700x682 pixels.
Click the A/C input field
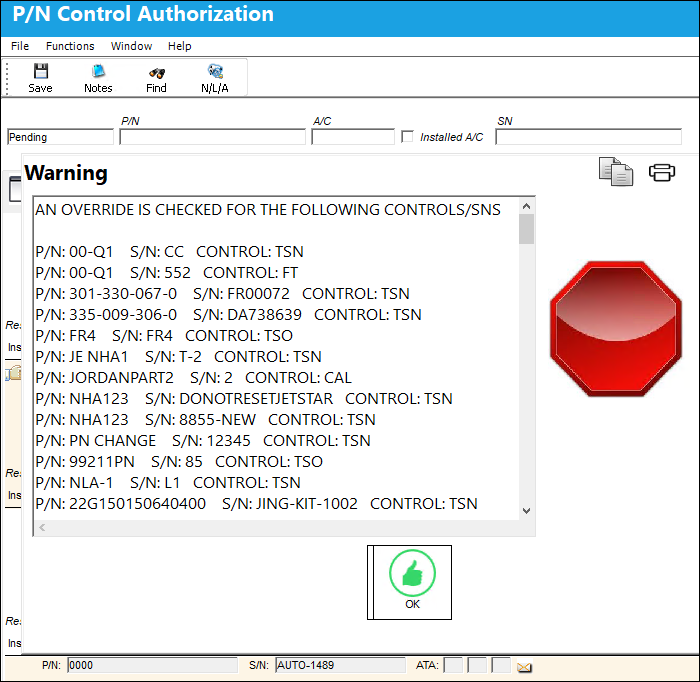click(x=353, y=137)
